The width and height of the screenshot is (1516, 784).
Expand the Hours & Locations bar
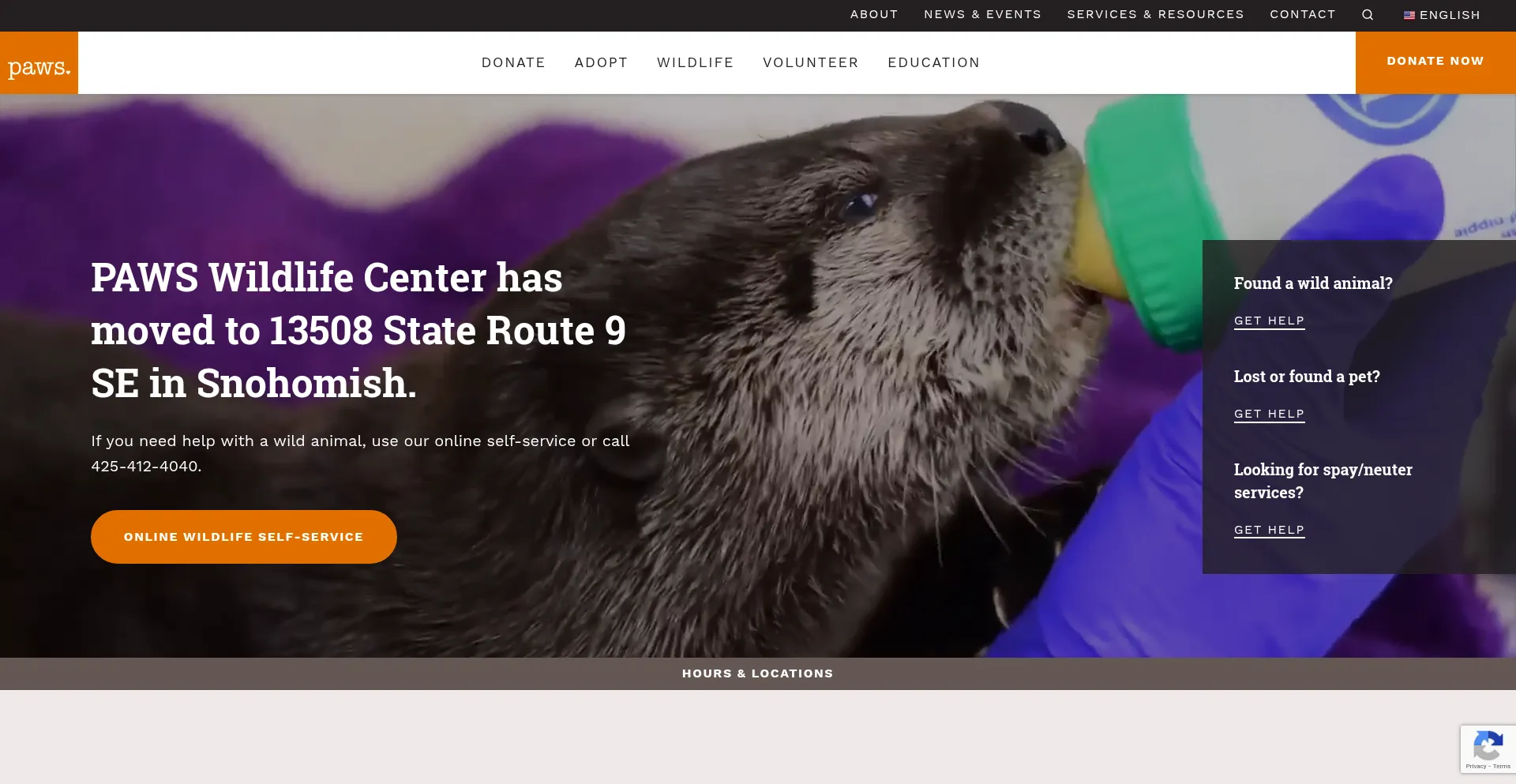[757, 673]
